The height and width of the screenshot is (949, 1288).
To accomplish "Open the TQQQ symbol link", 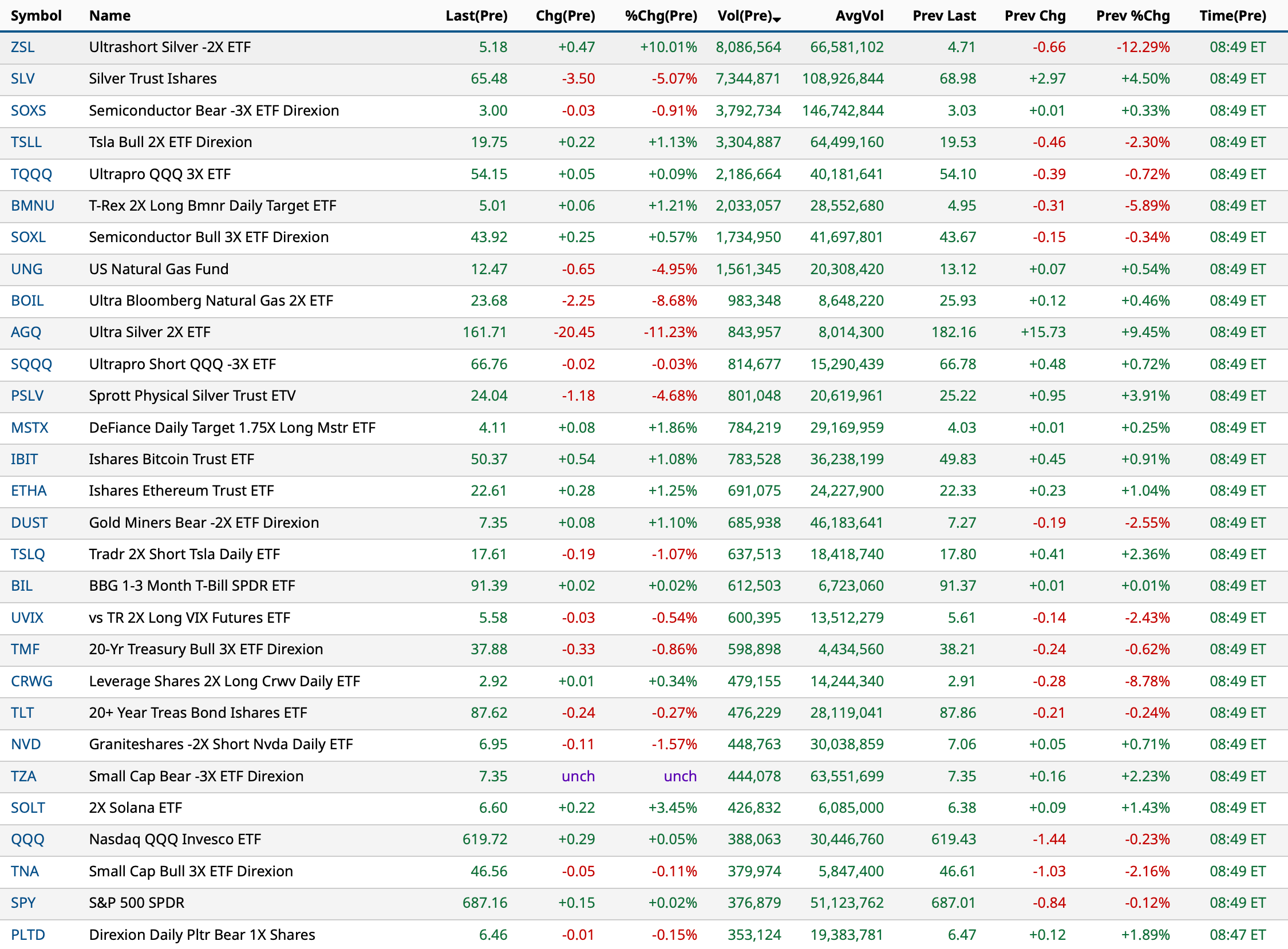I will [31, 174].
